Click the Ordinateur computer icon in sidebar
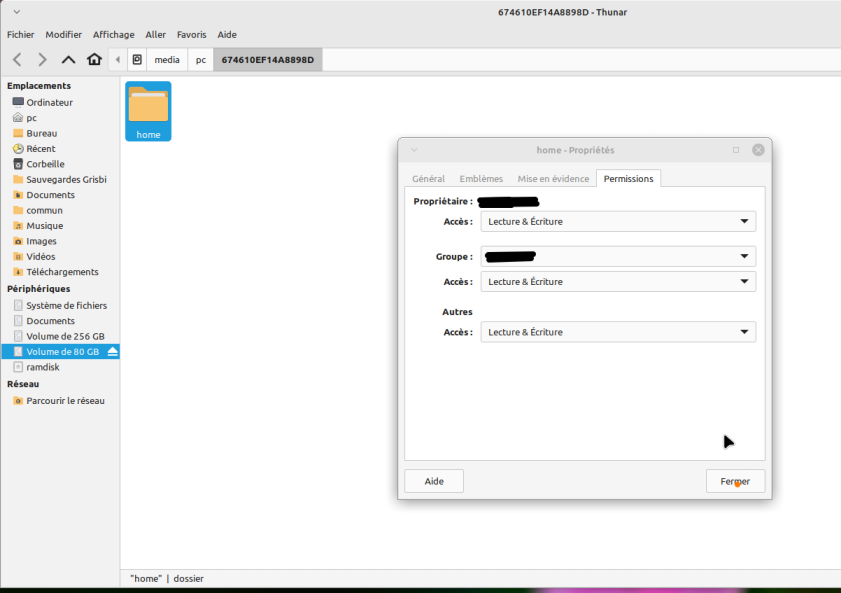The width and height of the screenshot is (841, 593). (x=18, y=102)
